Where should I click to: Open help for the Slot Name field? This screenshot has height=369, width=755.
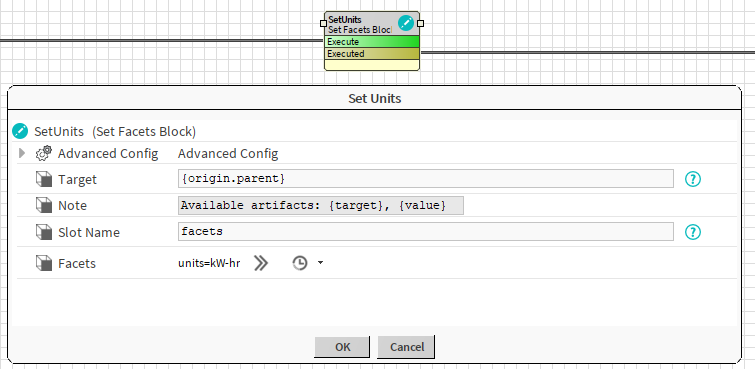coord(693,232)
